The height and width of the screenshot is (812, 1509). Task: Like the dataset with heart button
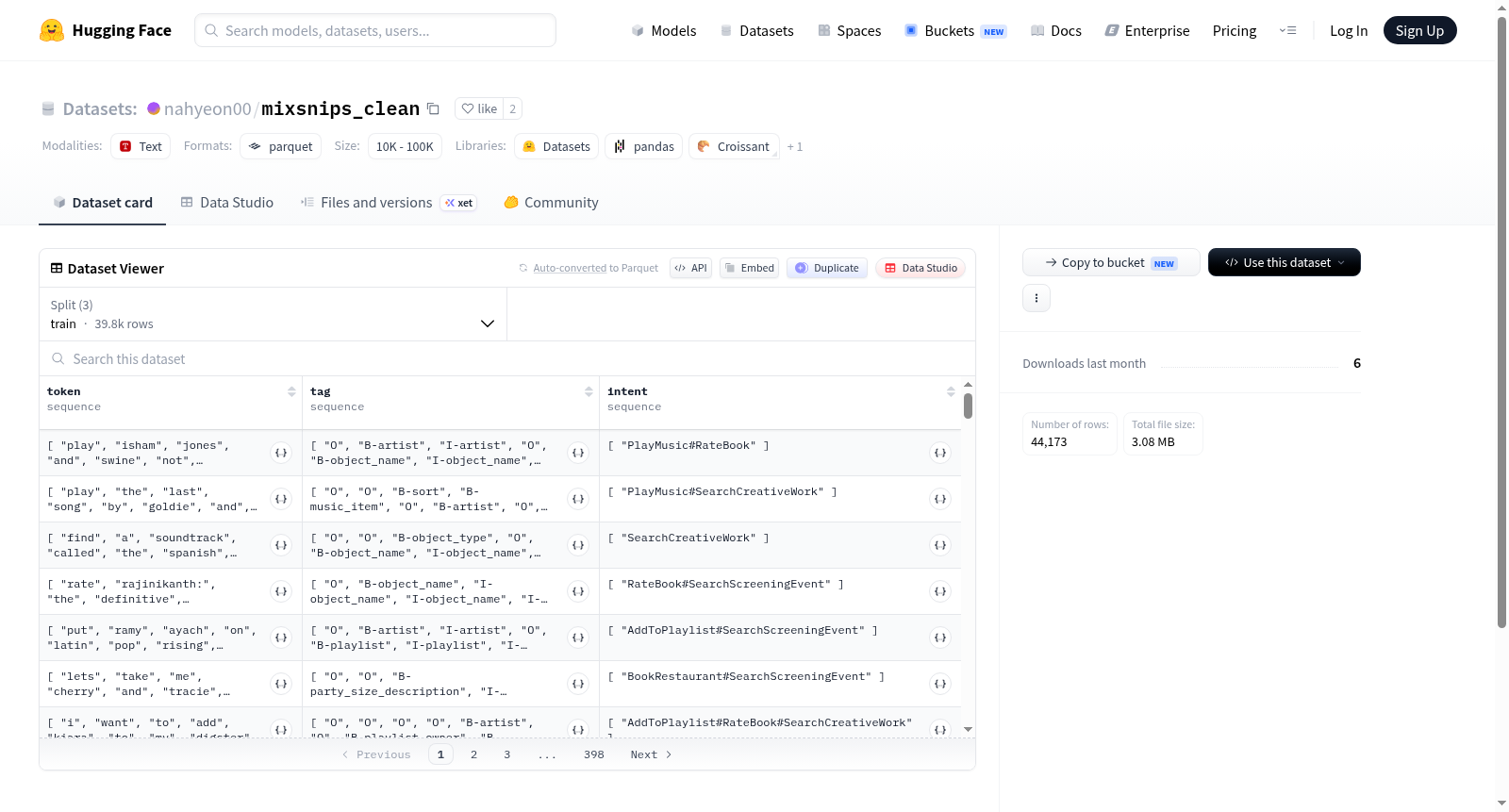[x=479, y=108]
